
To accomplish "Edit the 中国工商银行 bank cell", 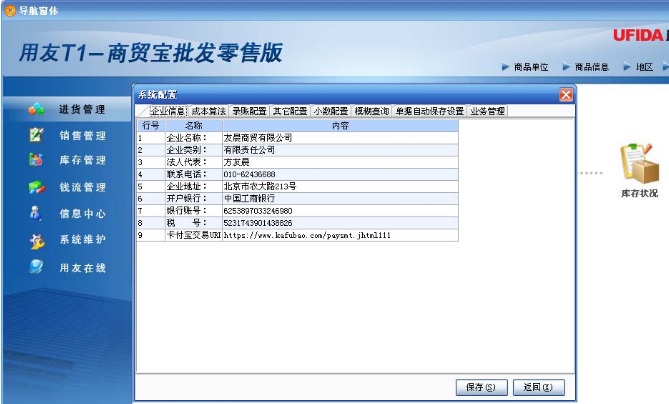I will pos(340,198).
